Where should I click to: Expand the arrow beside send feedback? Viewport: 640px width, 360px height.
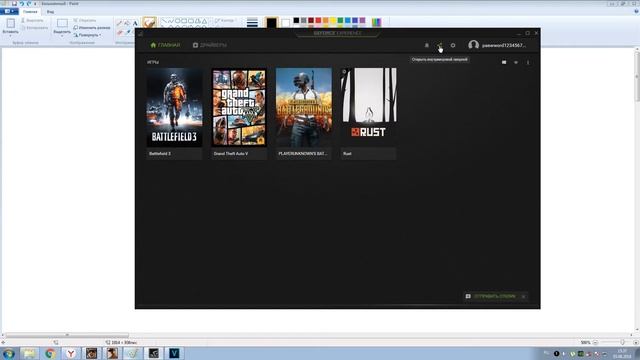pos(523,296)
